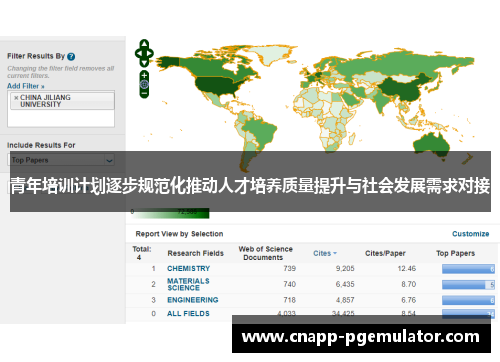Click Chemistry top papers bar

tap(468, 269)
